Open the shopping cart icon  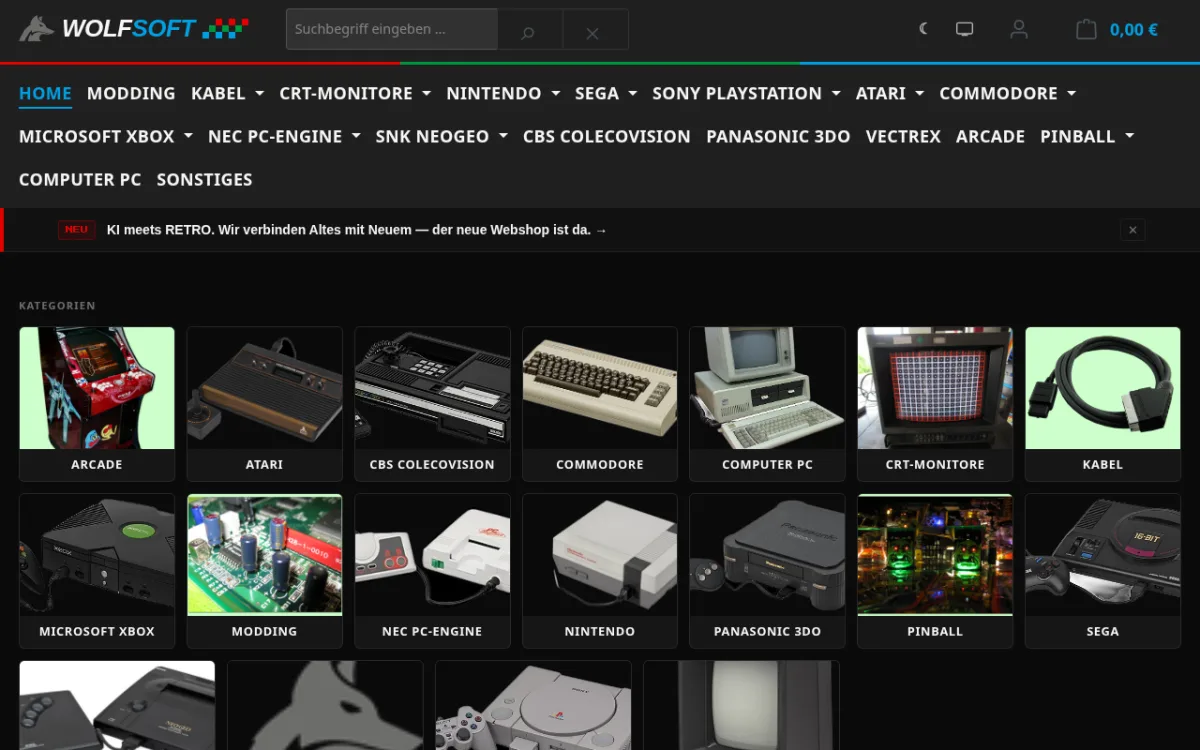point(1086,29)
